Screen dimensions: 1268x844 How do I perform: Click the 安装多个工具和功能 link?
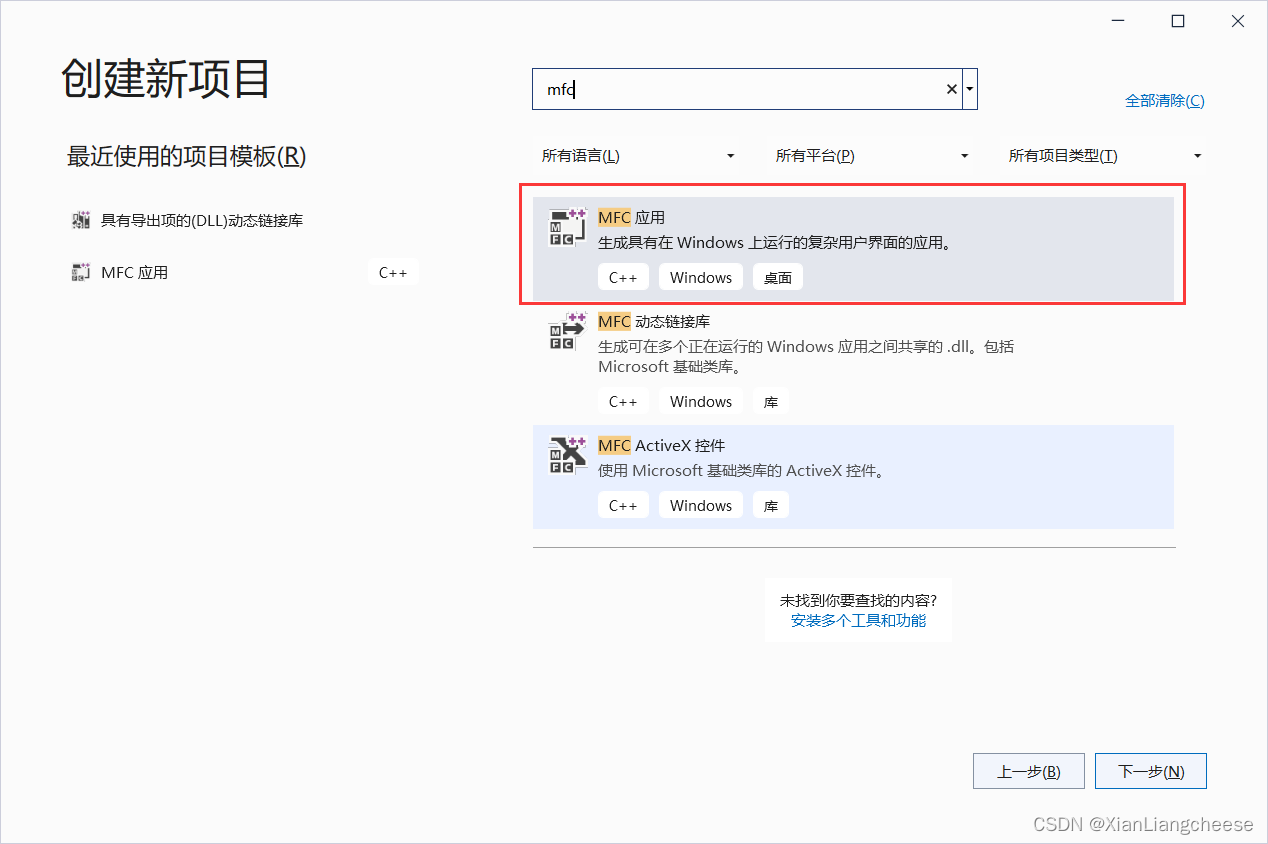(x=858, y=620)
